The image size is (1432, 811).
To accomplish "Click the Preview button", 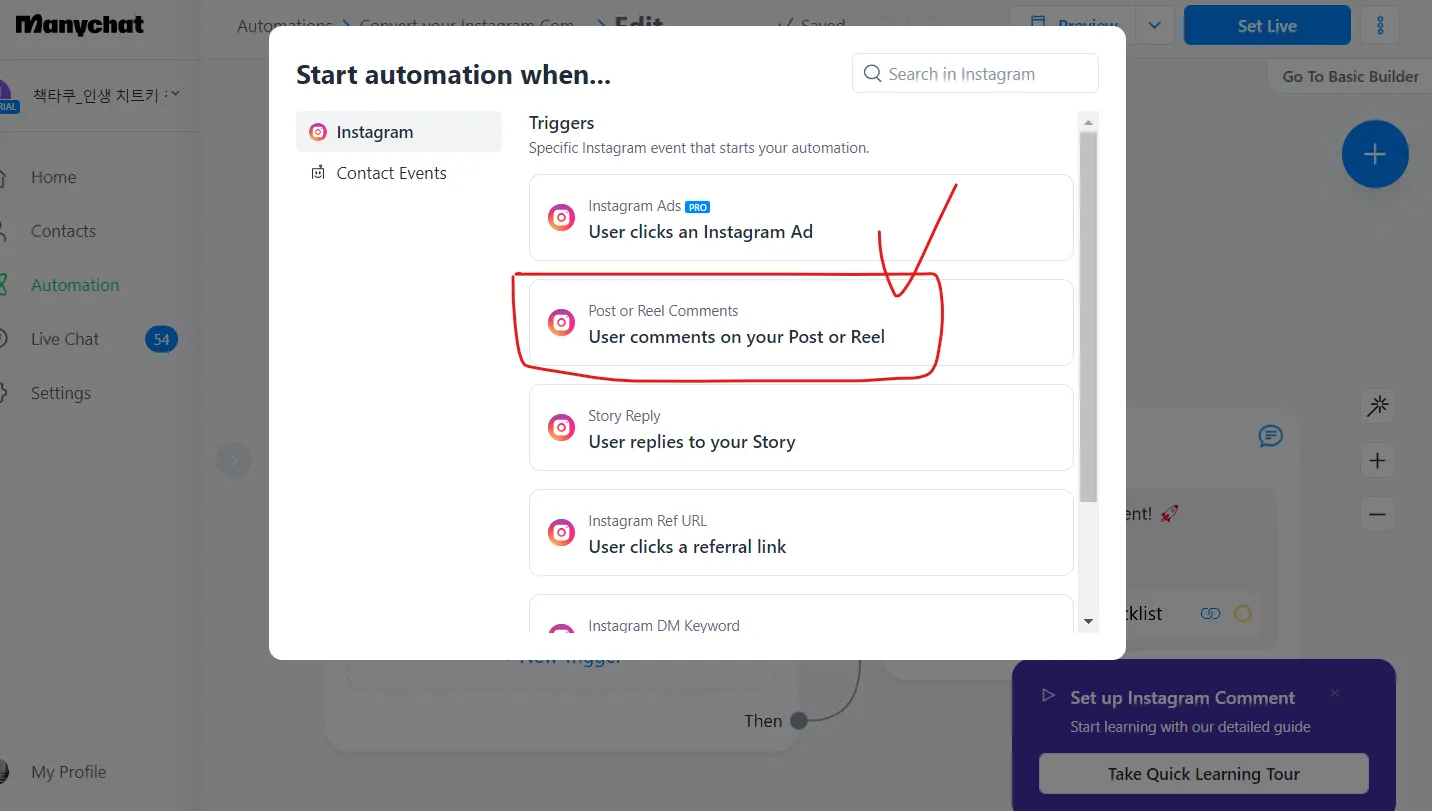I will [x=1074, y=26].
